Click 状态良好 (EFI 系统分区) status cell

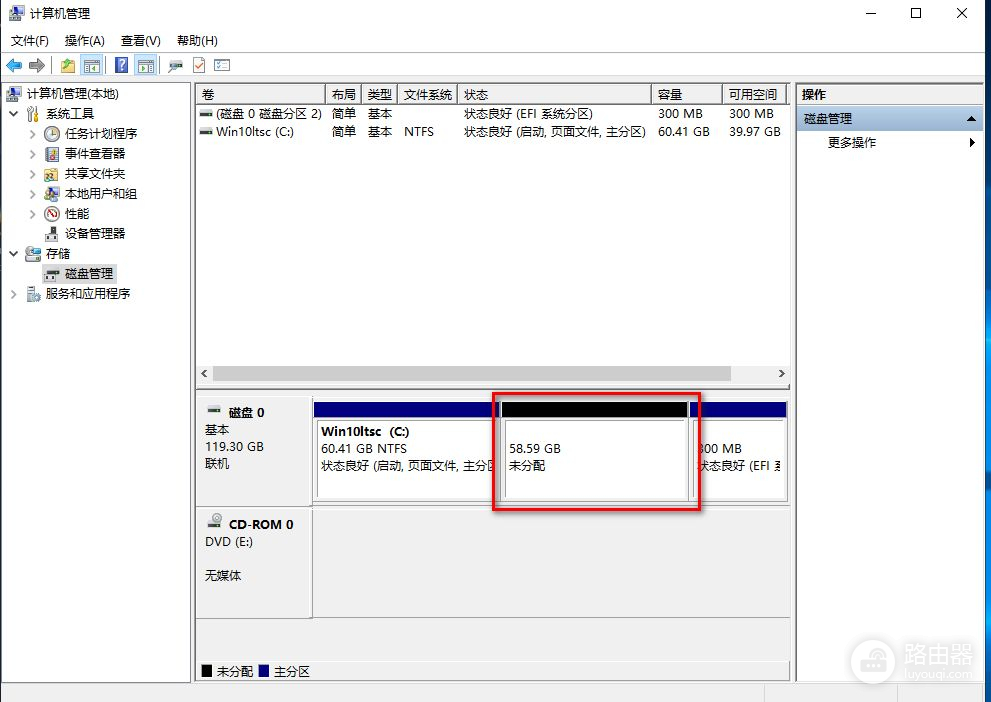click(528, 114)
